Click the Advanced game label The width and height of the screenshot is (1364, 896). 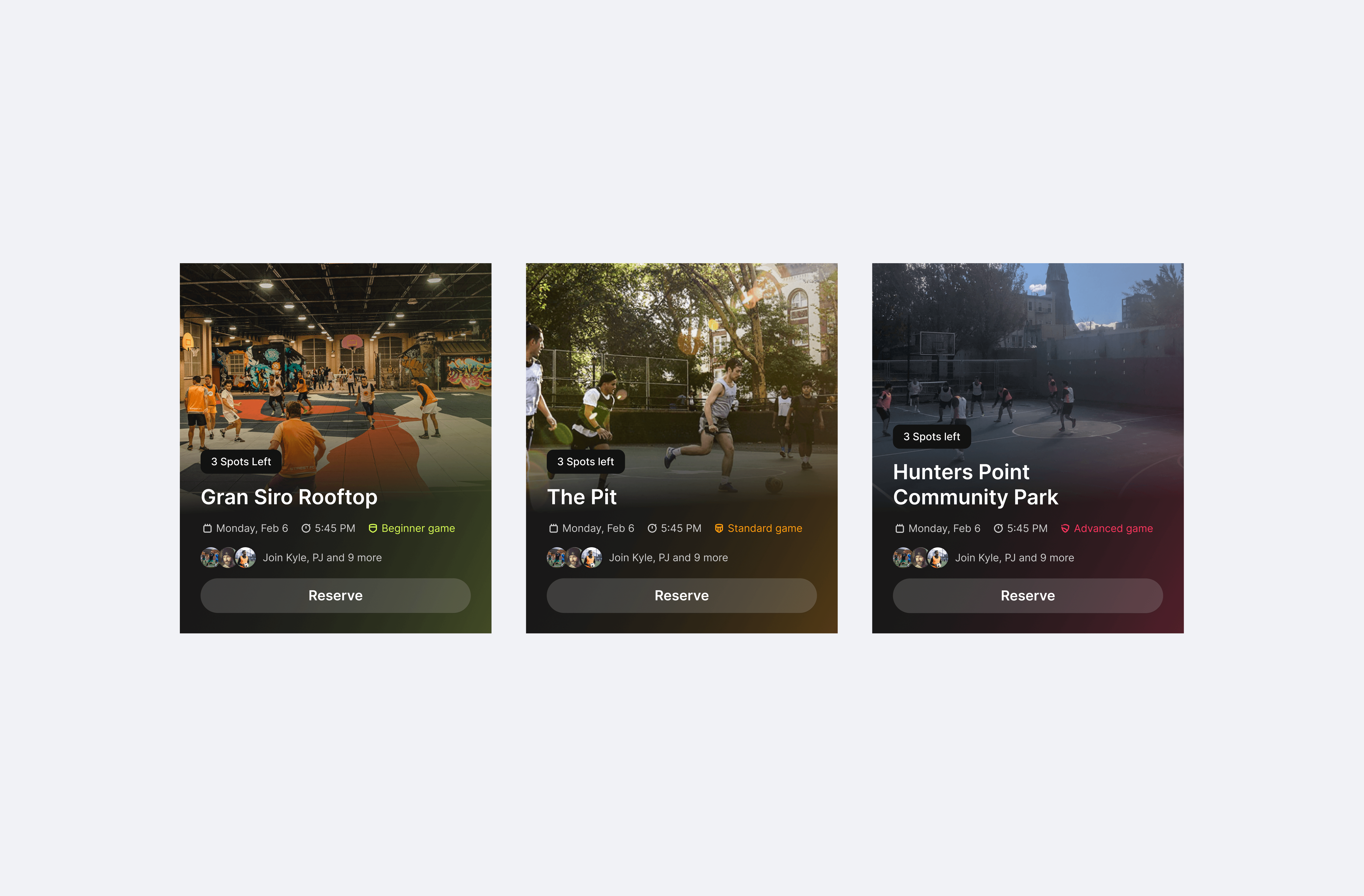1113,528
